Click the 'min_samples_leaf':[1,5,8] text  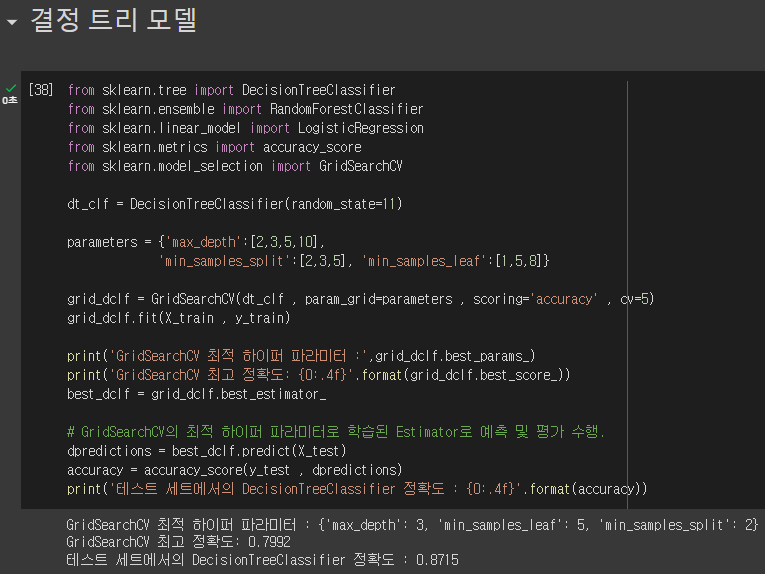coord(455,261)
